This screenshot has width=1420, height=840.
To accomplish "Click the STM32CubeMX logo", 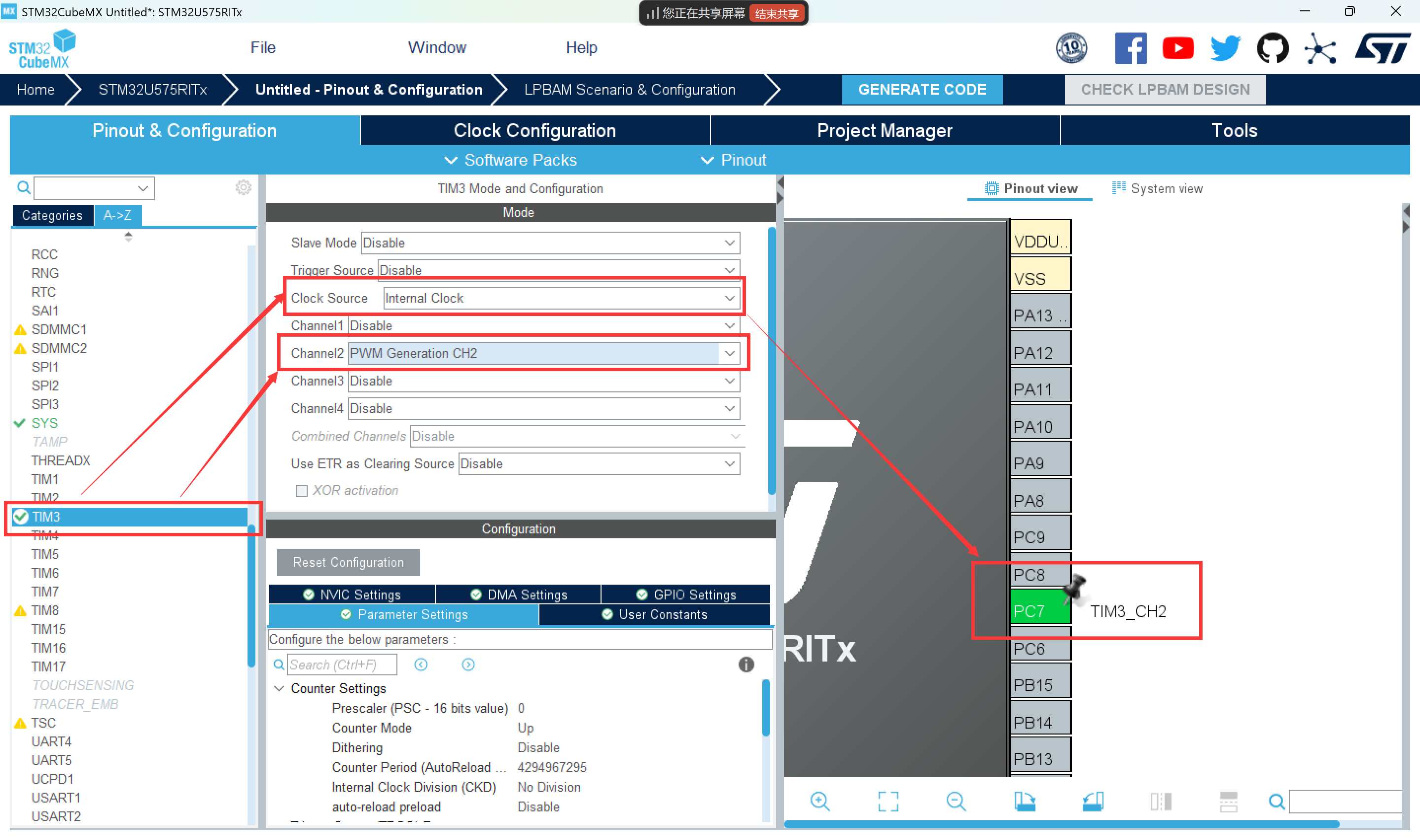I will click(42, 49).
